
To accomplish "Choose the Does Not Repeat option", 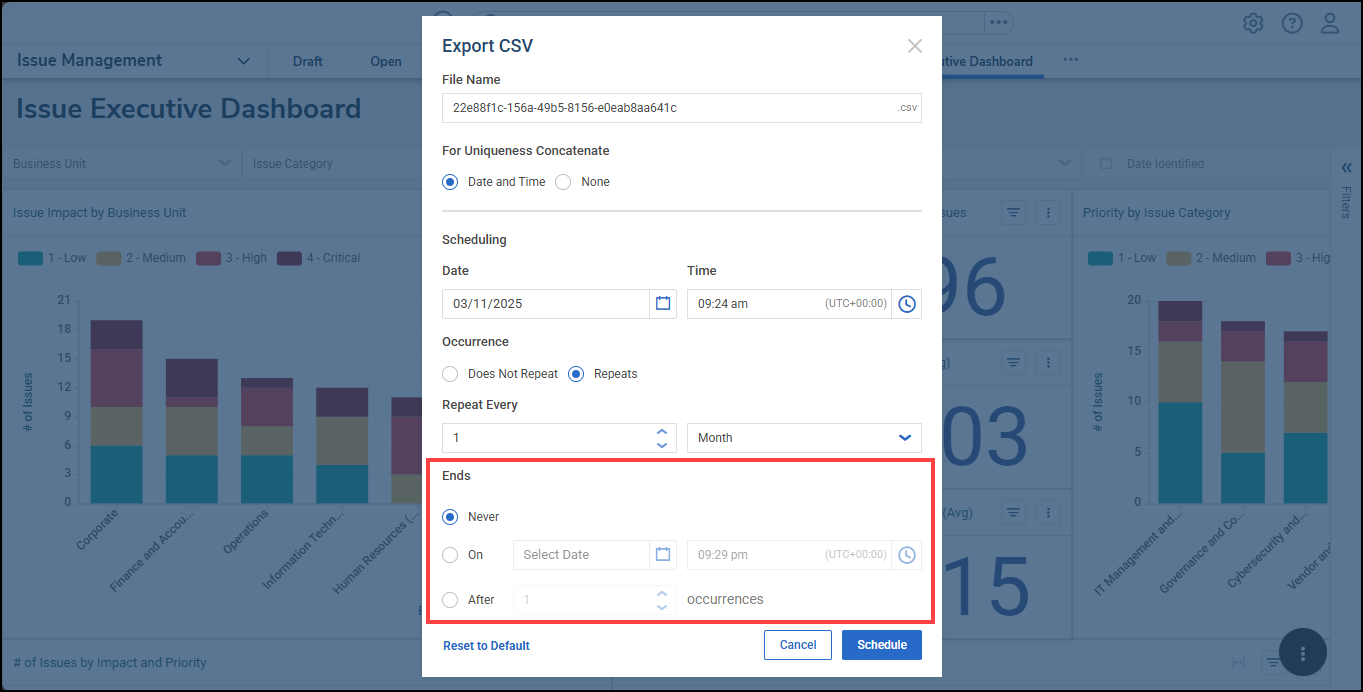I will pyautogui.click(x=450, y=374).
